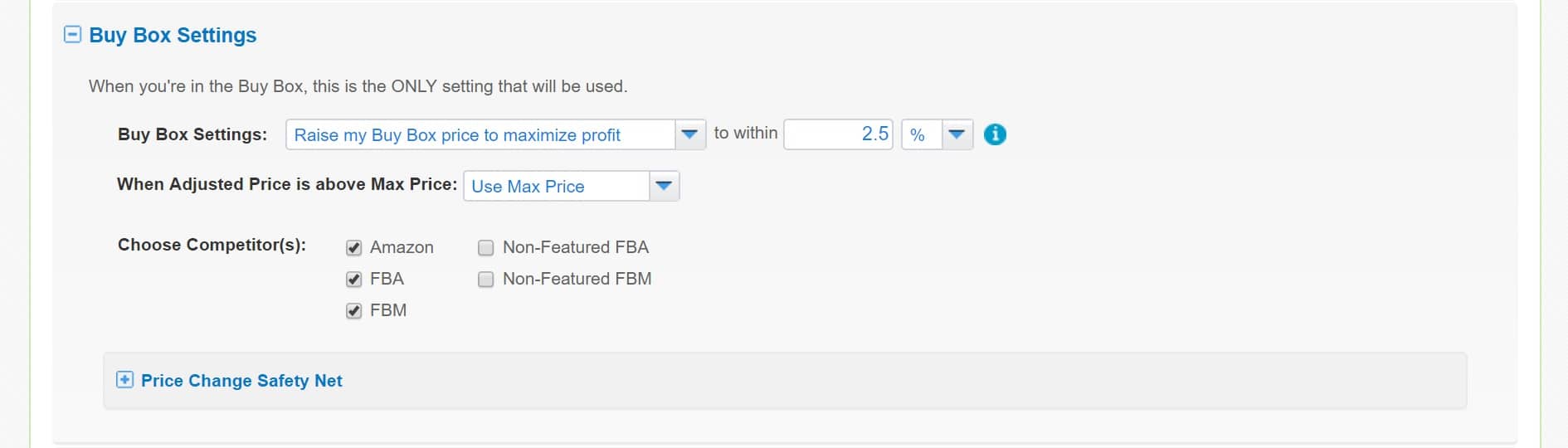Expand the Price Change Safety Net plus icon
The image size is (1568, 448).
coord(124,380)
